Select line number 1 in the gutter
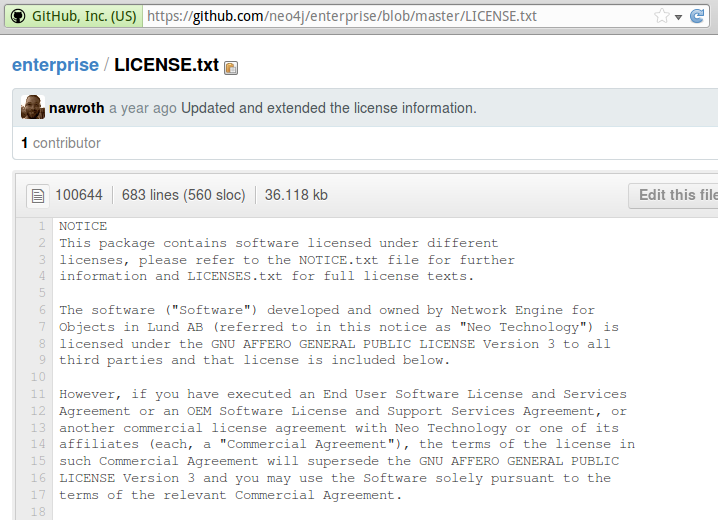718x520 pixels. [x=42, y=226]
